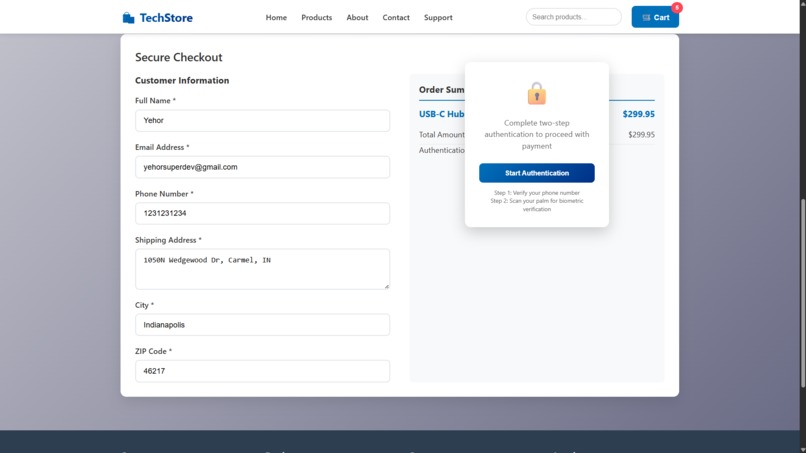
Task: Click the padlock icon in authentication popup
Action: click(x=537, y=94)
